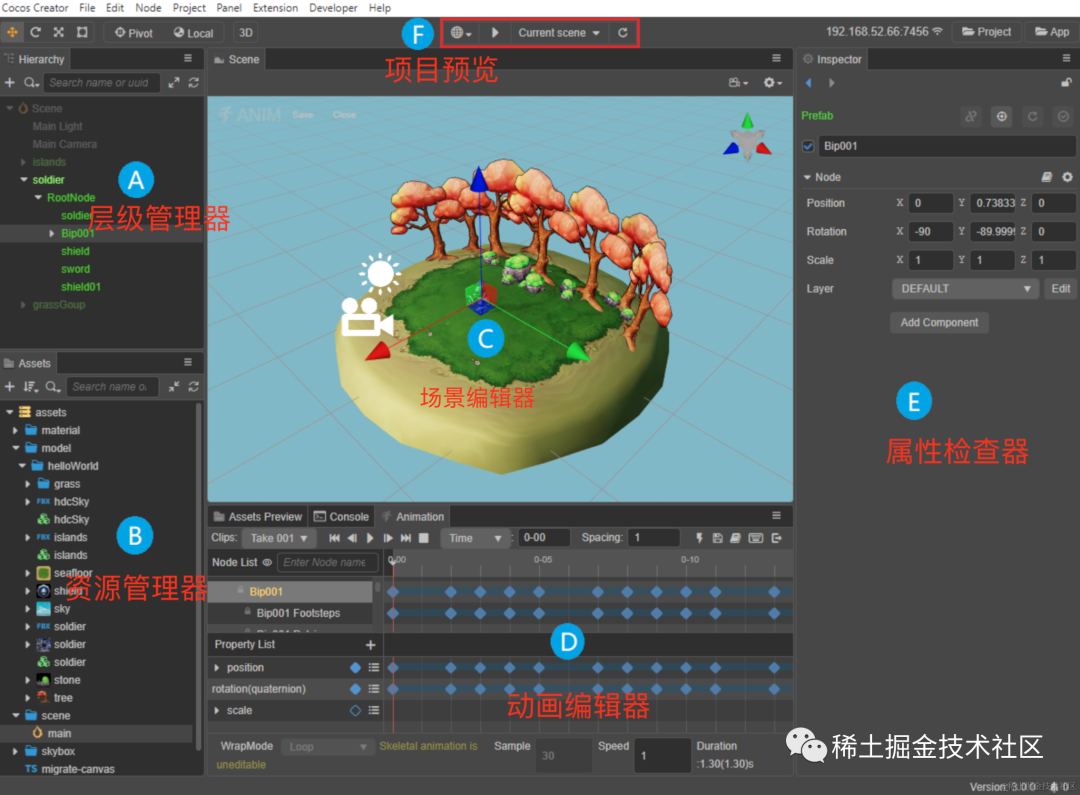This screenshot has width=1080, height=795.
Task: Open the Extension menu
Action: 276,8
